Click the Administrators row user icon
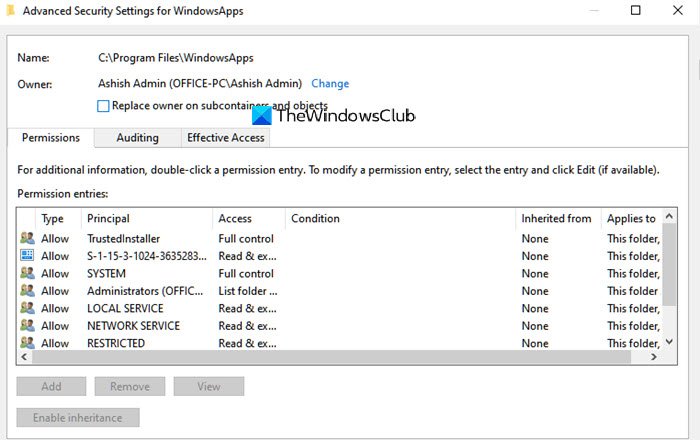 point(27,290)
